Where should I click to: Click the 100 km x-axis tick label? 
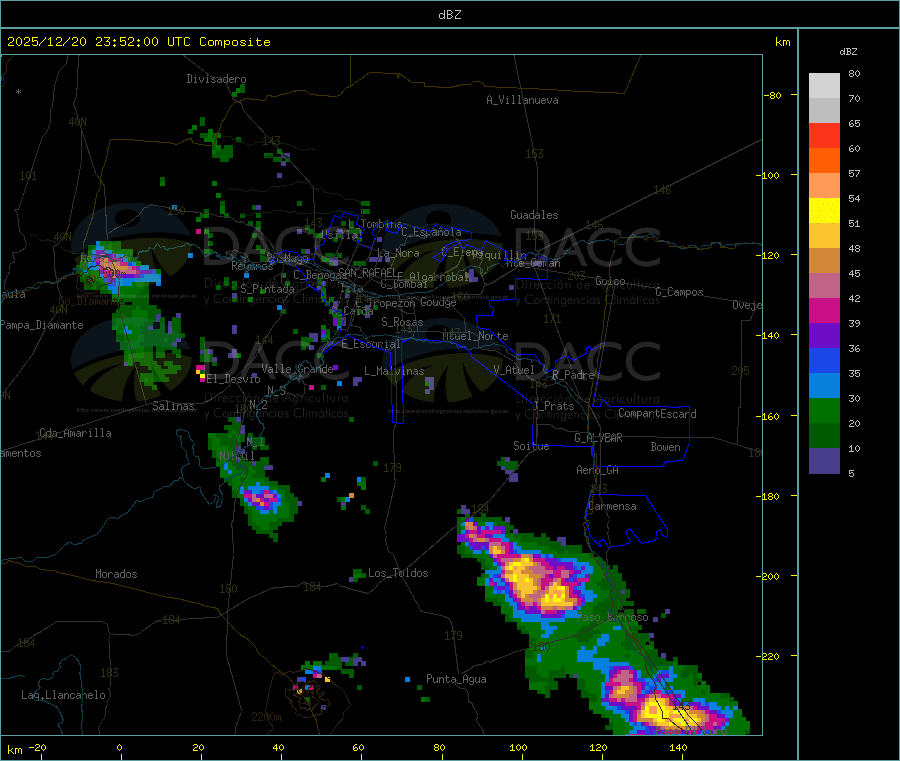(518, 747)
